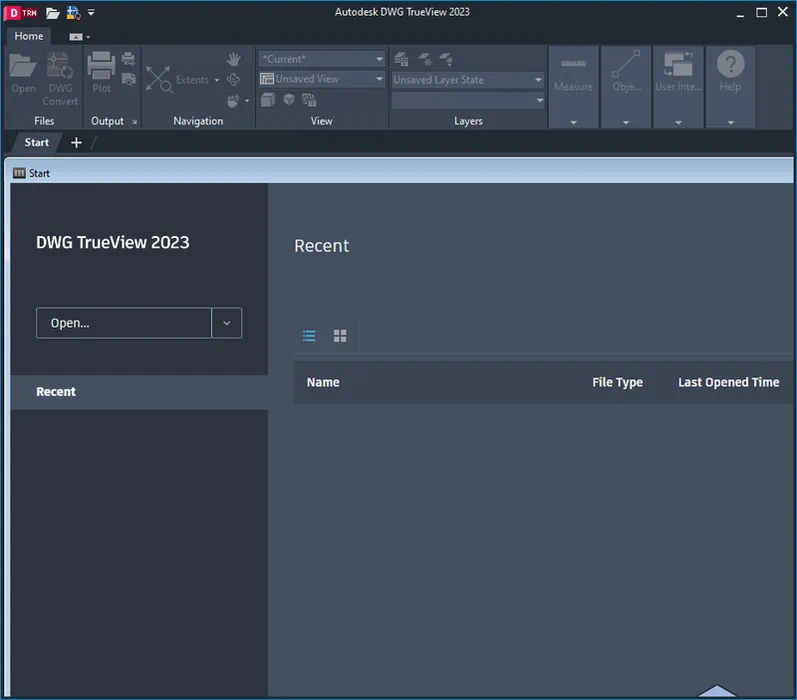Open the Output panel dialog launcher arrow
Screen dimensions: 797x700
[134, 121]
